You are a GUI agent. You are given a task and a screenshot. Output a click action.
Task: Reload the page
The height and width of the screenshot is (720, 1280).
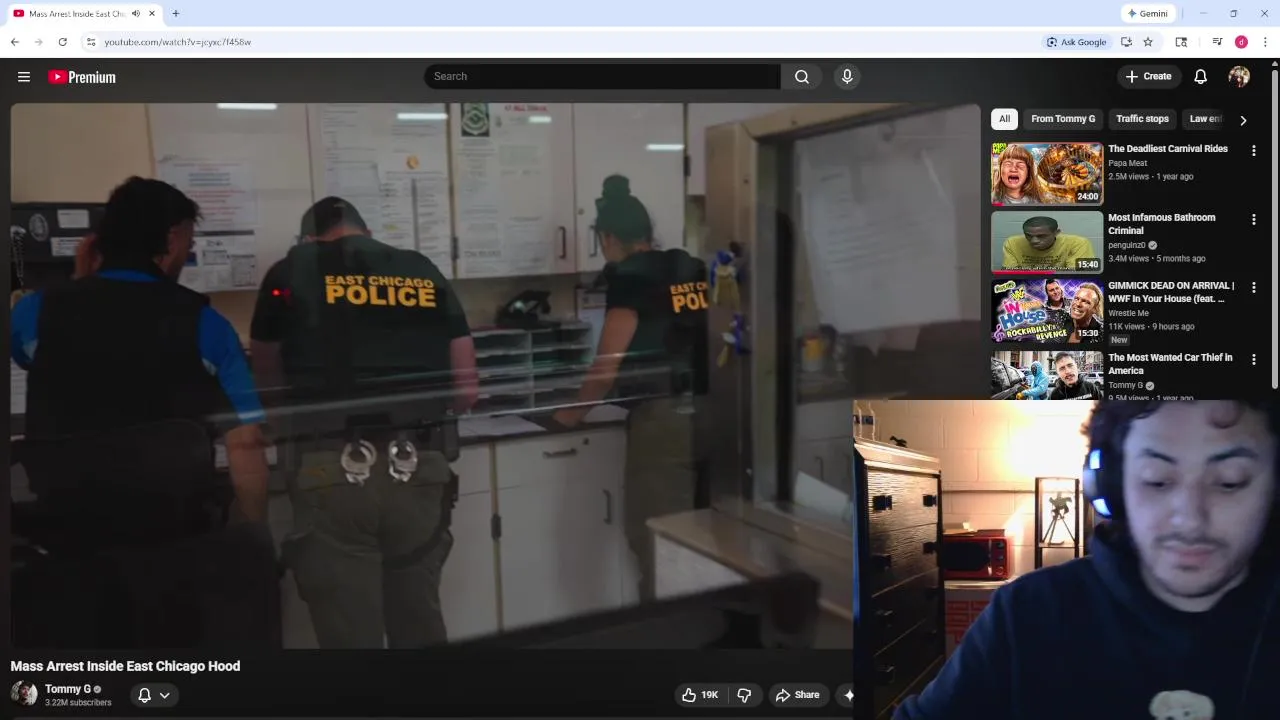pos(63,42)
